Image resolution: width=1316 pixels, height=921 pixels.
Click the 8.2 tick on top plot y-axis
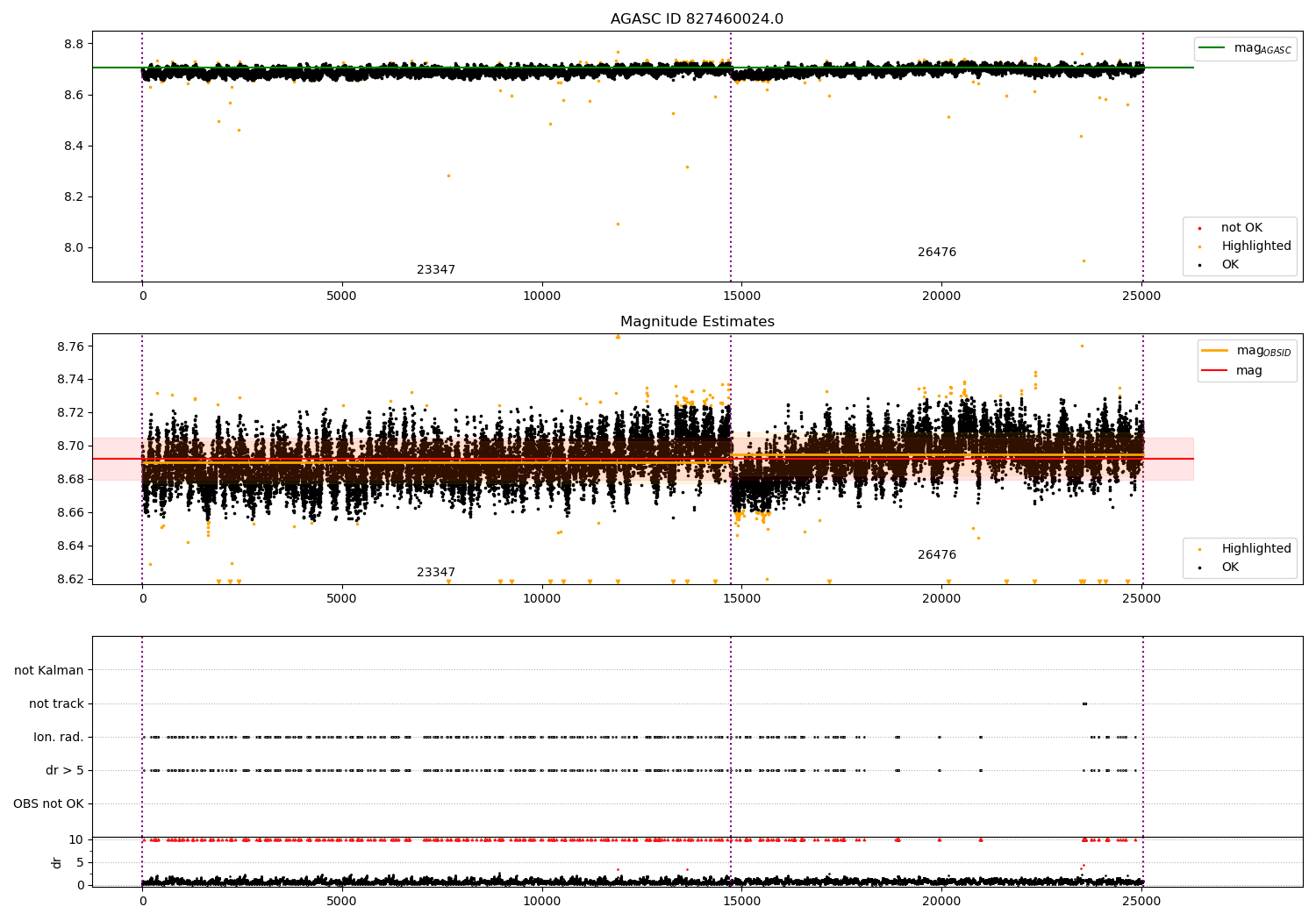coord(74,196)
